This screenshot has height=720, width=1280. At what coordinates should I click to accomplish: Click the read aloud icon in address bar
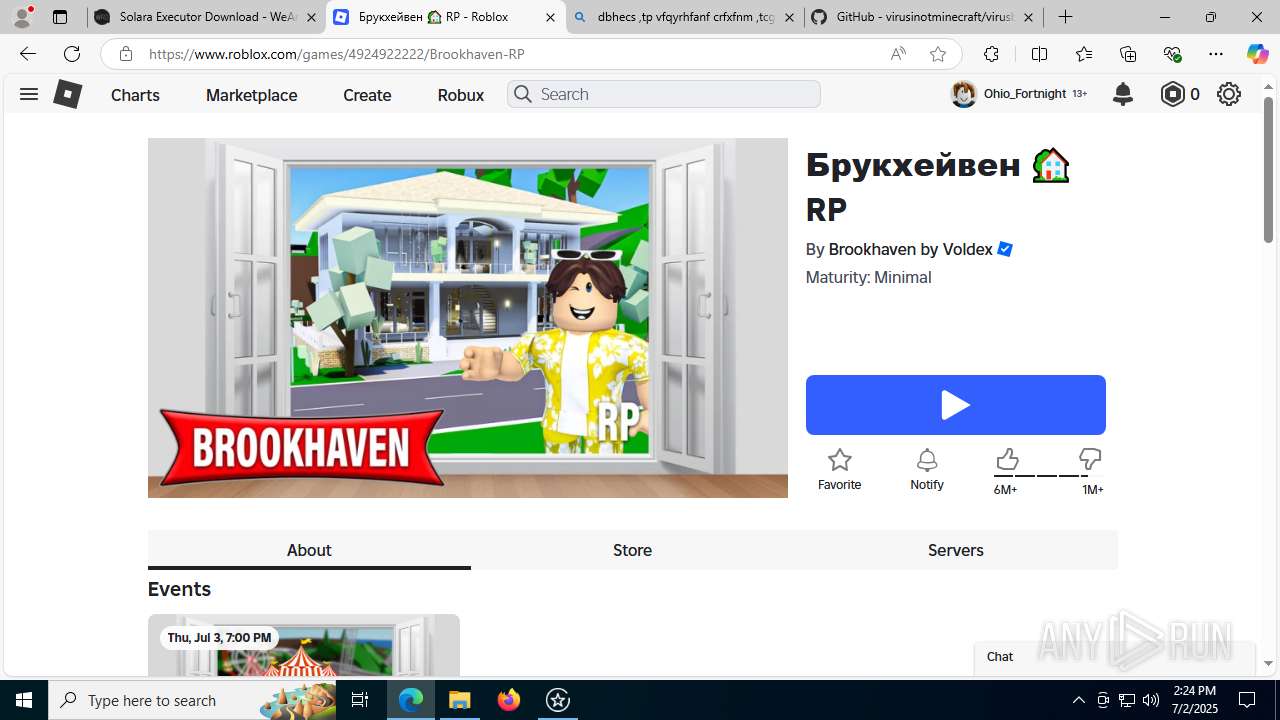point(898,54)
